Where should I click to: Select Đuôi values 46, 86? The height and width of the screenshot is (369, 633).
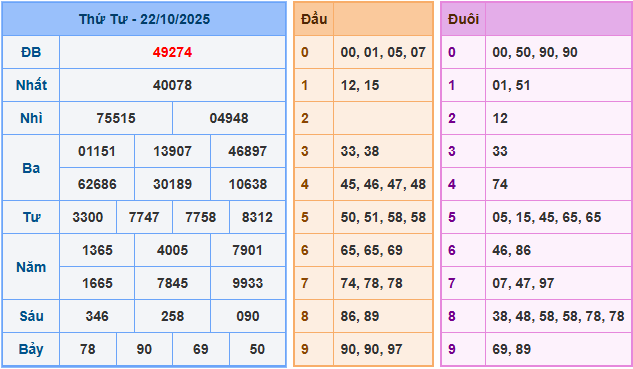(x=511, y=250)
